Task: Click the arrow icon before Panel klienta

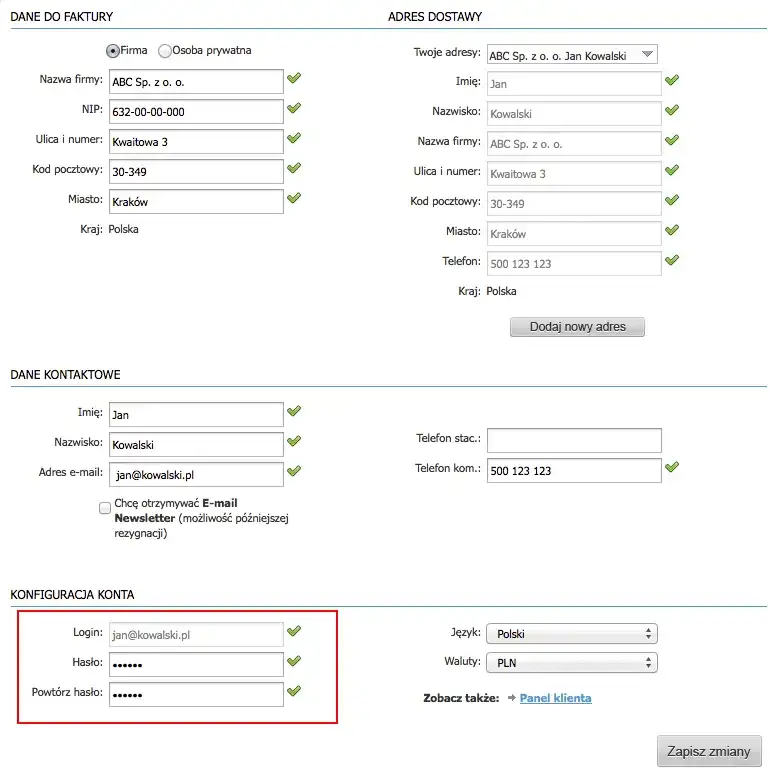Action: (511, 698)
